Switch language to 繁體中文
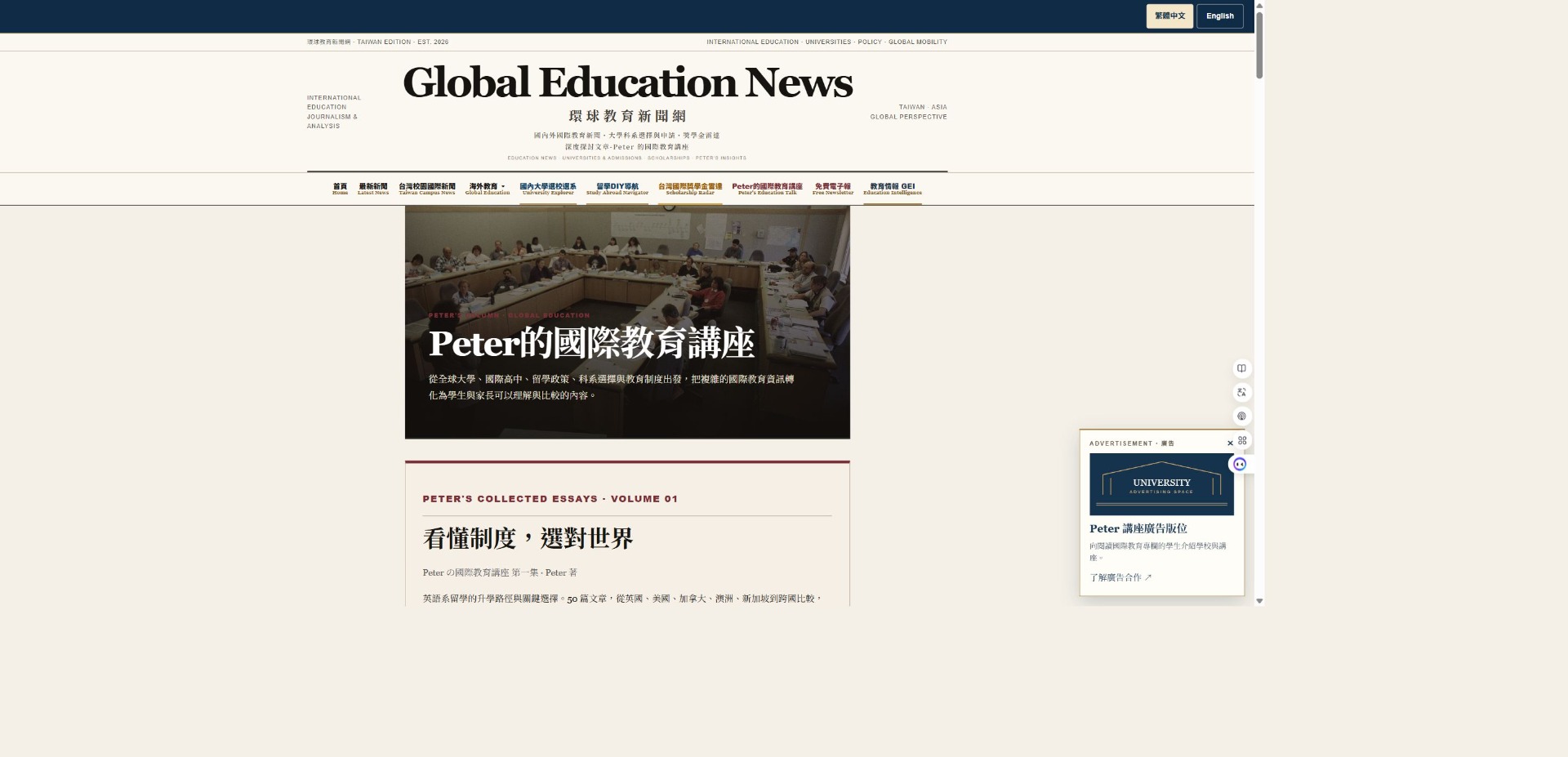This screenshot has width=1568, height=757. coord(1169,16)
